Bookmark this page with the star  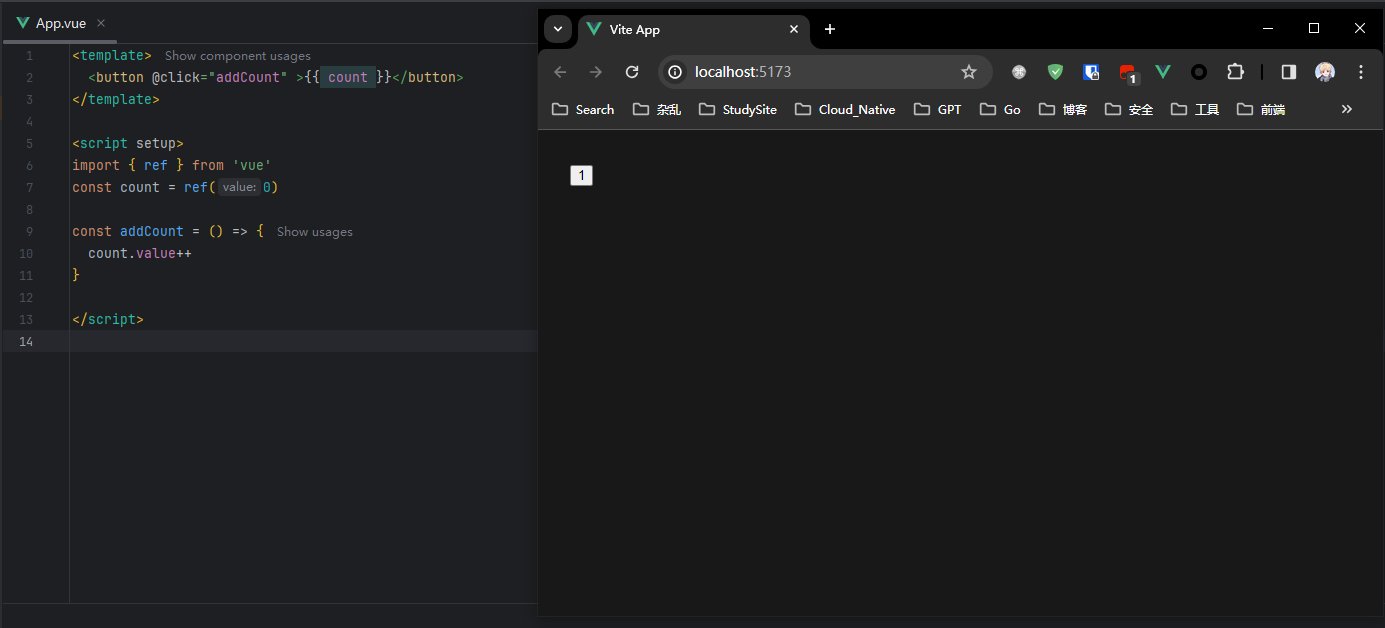click(968, 72)
